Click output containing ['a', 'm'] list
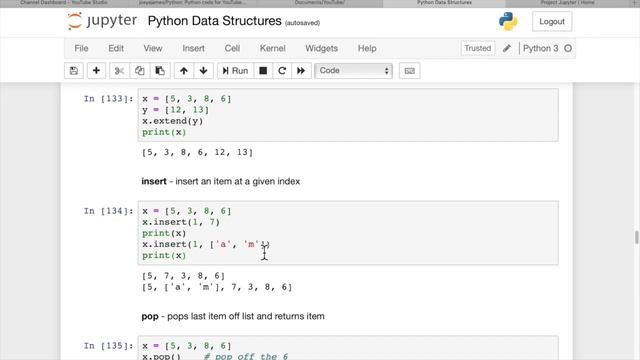This screenshot has height=360, width=640. [217, 287]
